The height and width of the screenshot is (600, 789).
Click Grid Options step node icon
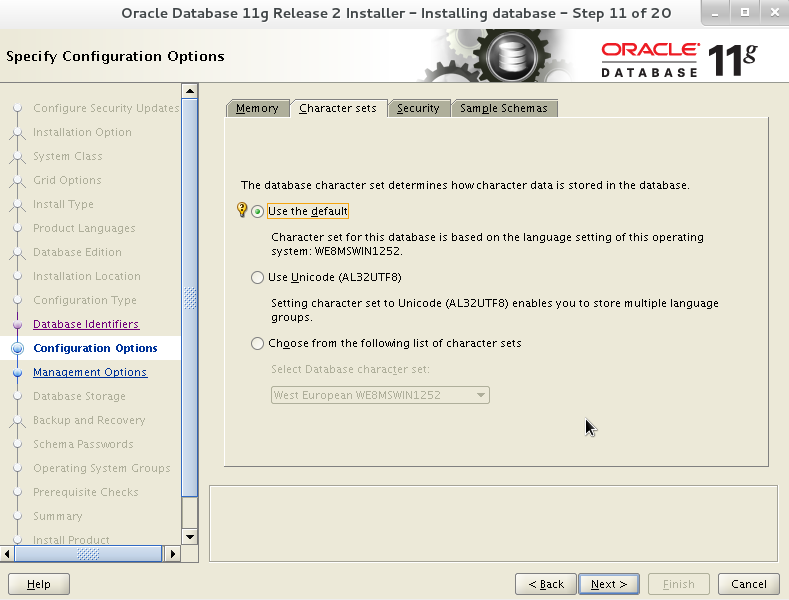[x=18, y=181]
